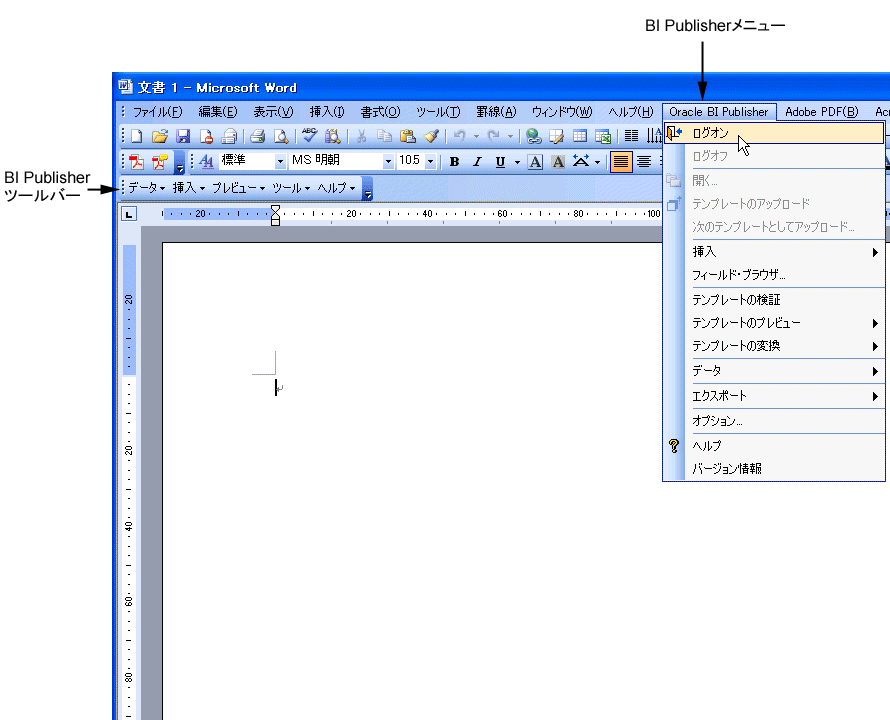Choose ログオン in the BI Publisher menu
This screenshot has height=720, width=890.
(x=774, y=133)
